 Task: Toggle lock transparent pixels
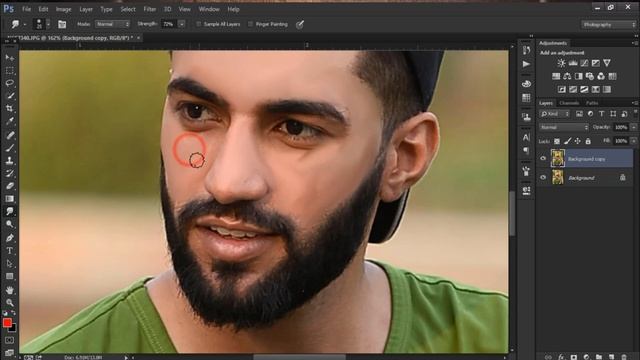pyautogui.click(x=557, y=141)
